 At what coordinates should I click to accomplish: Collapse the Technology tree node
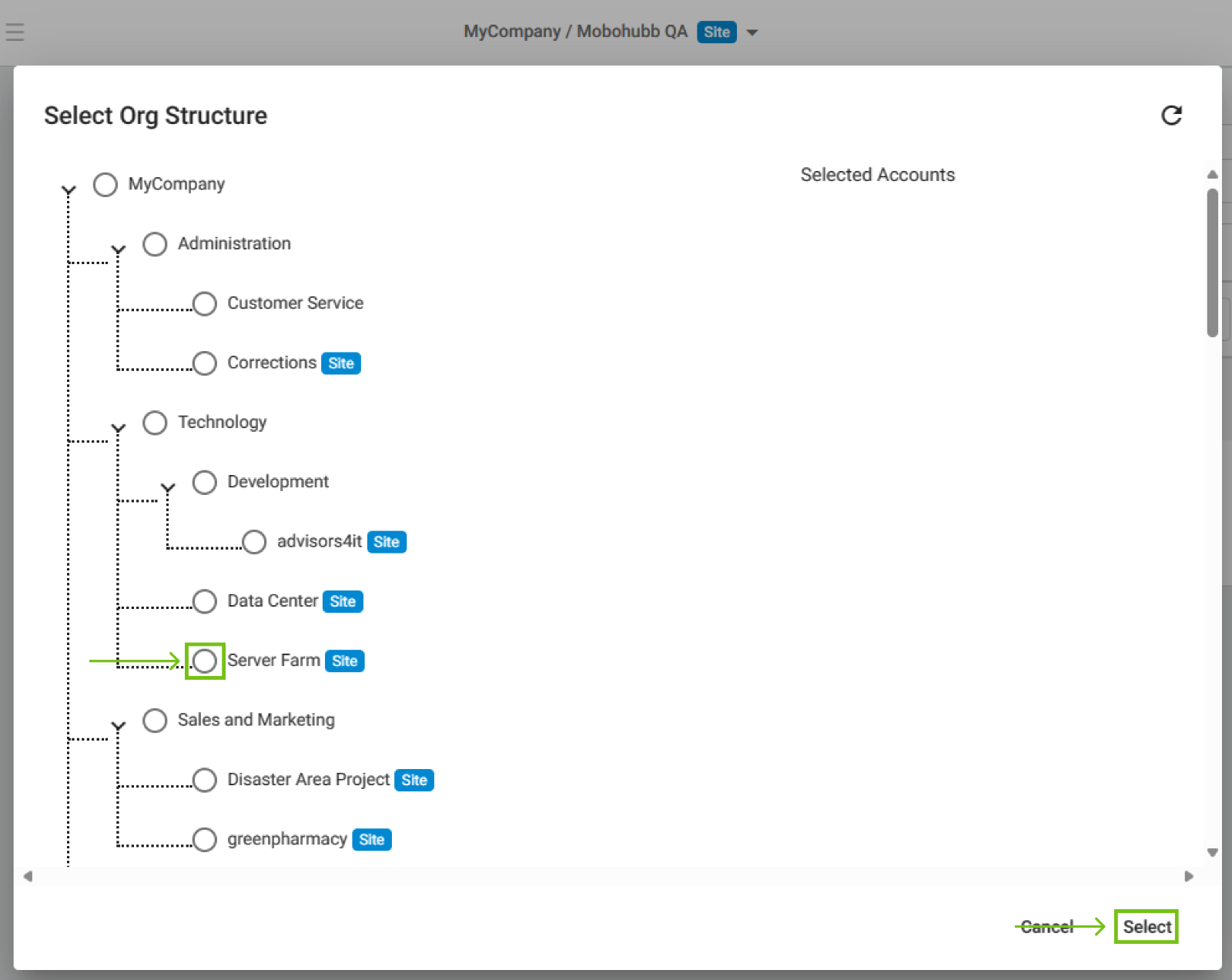click(119, 428)
